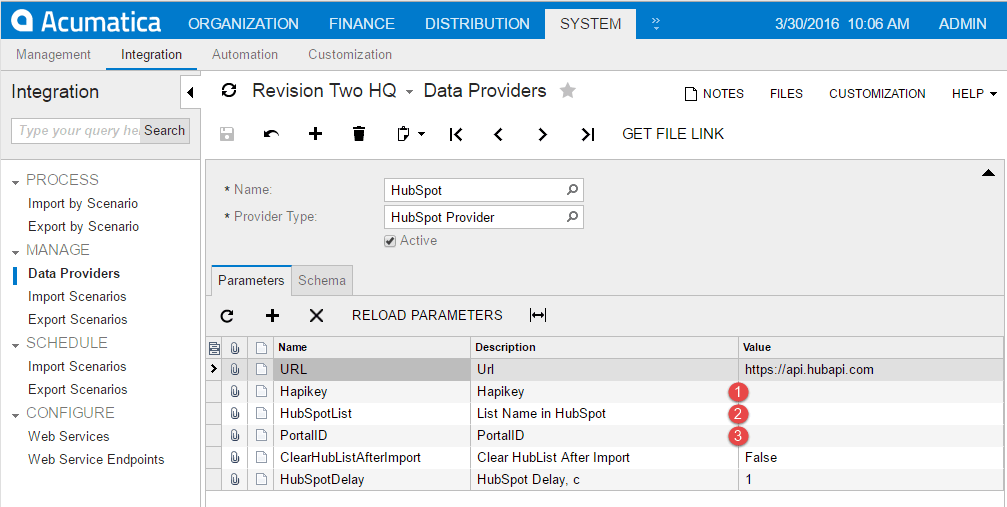The height and width of the screenshot is (507, 1007).
Task: Go to the previous record
Action: (x=498, y=134)
